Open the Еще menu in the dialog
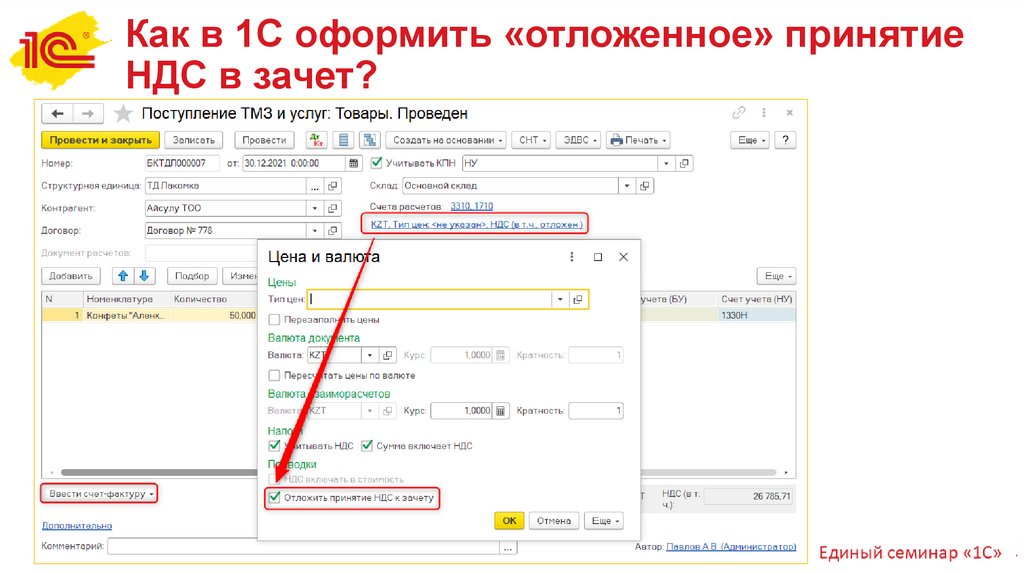The image size is (1024, 574). point(604,520)
